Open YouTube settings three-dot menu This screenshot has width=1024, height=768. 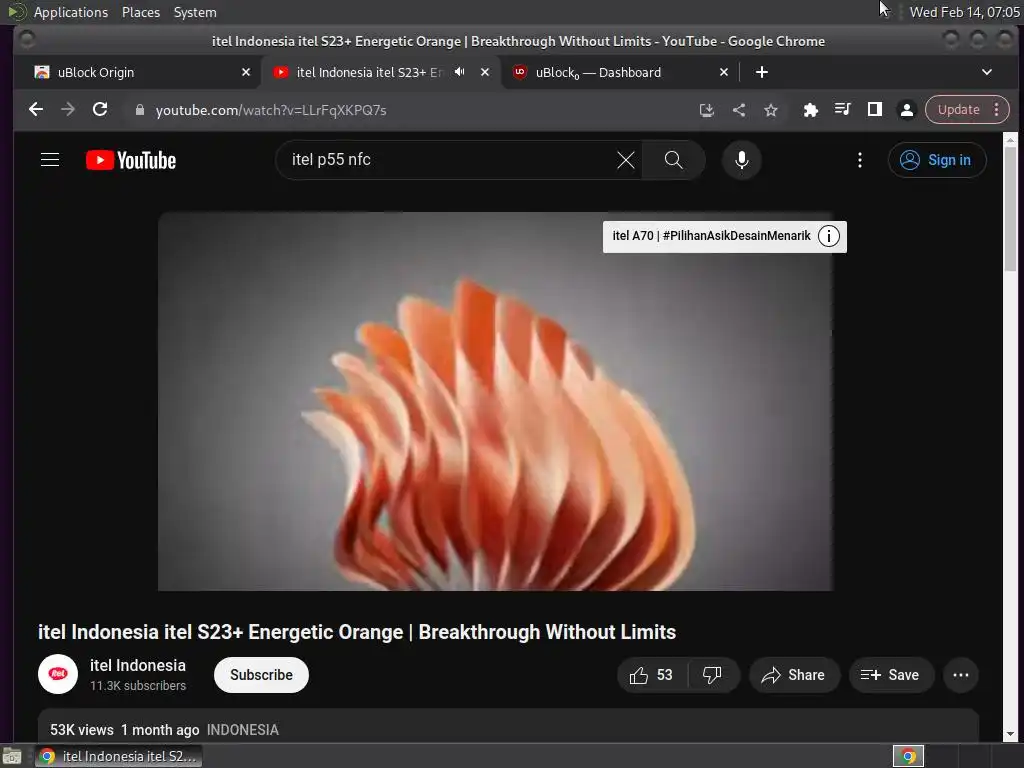pyautogui.click(x=859, y=160)
